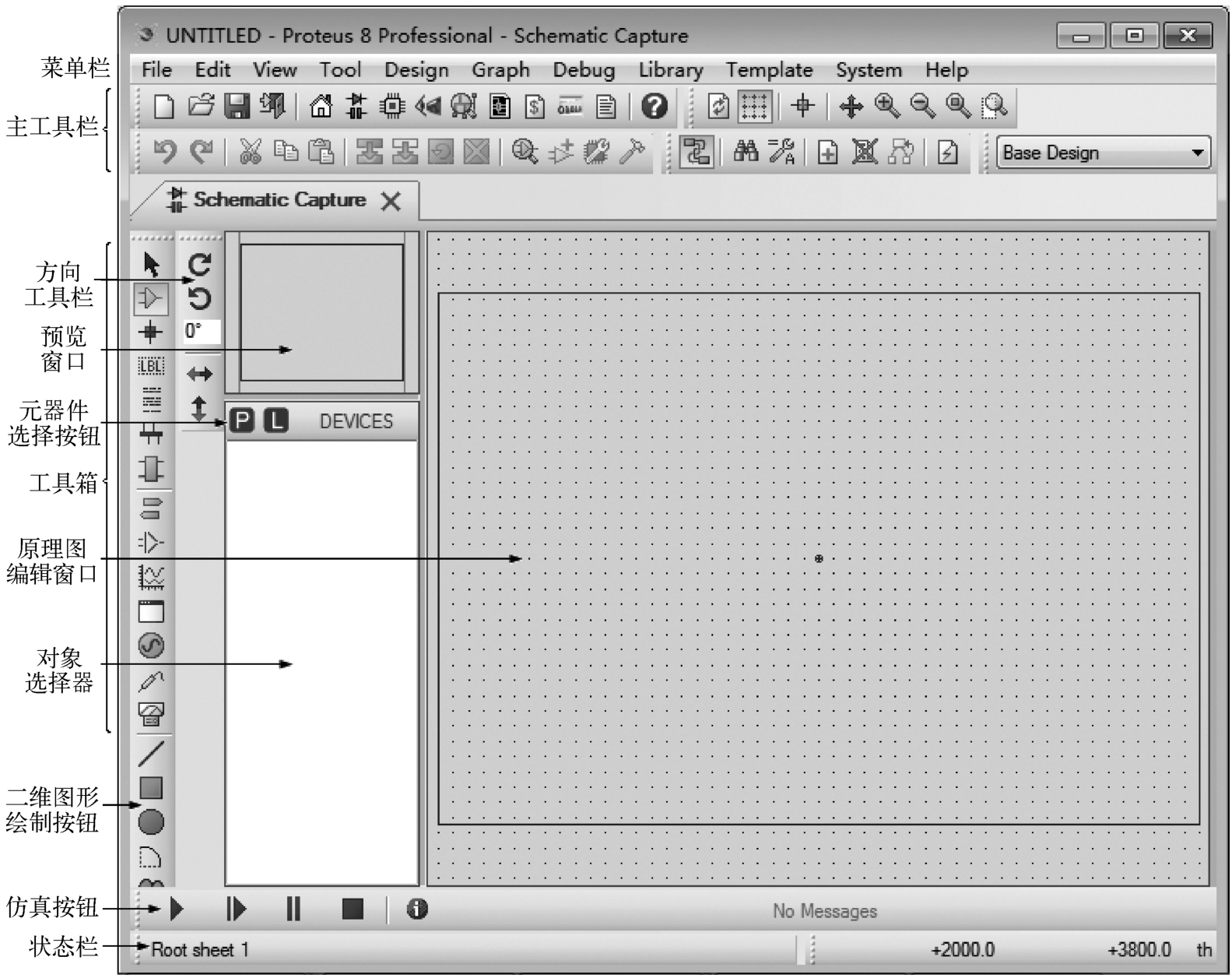Remove the current sheet
The image size is (1232, 978).
click(x=864, y=152)
